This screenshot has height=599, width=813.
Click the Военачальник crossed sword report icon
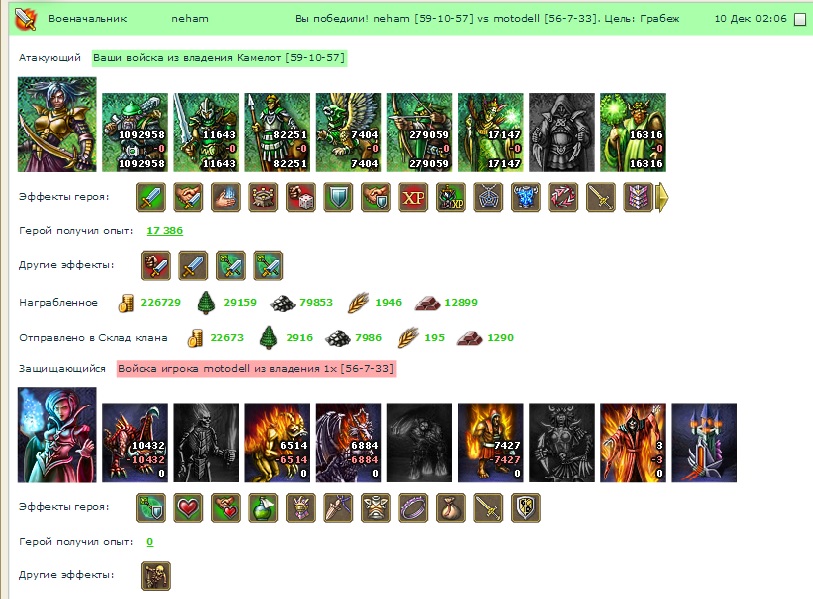25,19
